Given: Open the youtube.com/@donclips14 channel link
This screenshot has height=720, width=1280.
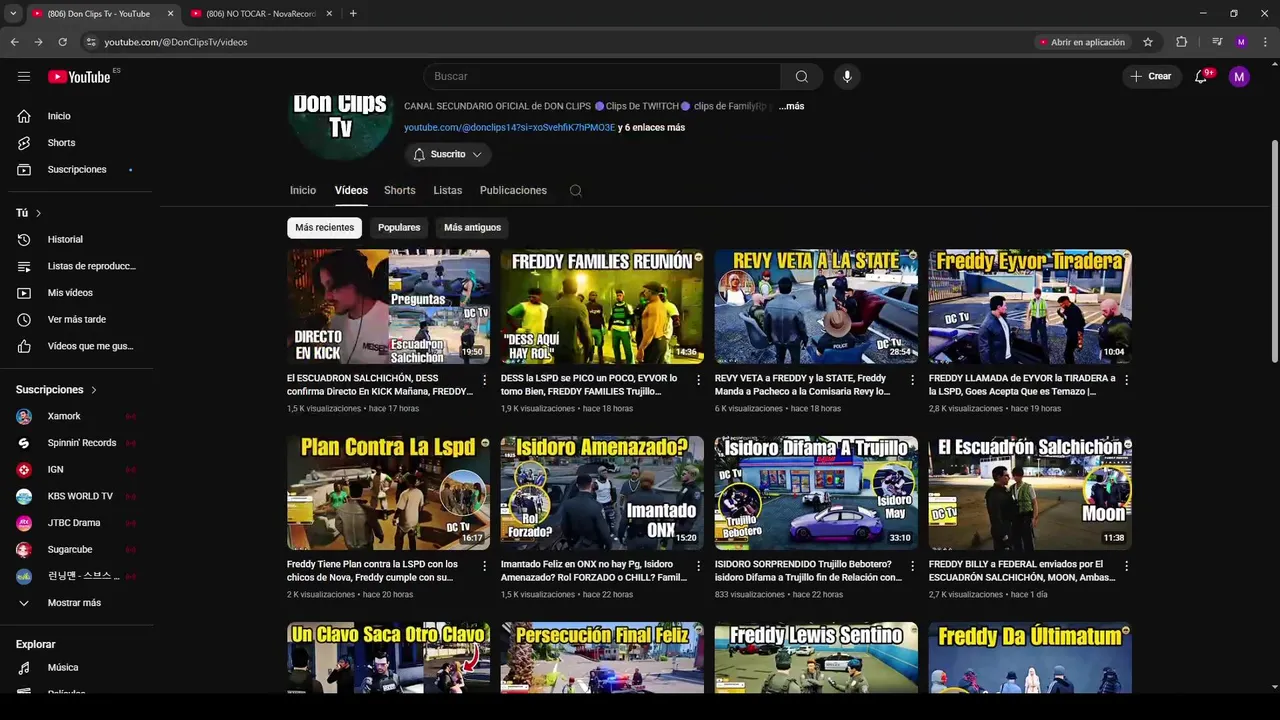Looking at the screenshot, I should pyautogui.click(x=510, y=128).
